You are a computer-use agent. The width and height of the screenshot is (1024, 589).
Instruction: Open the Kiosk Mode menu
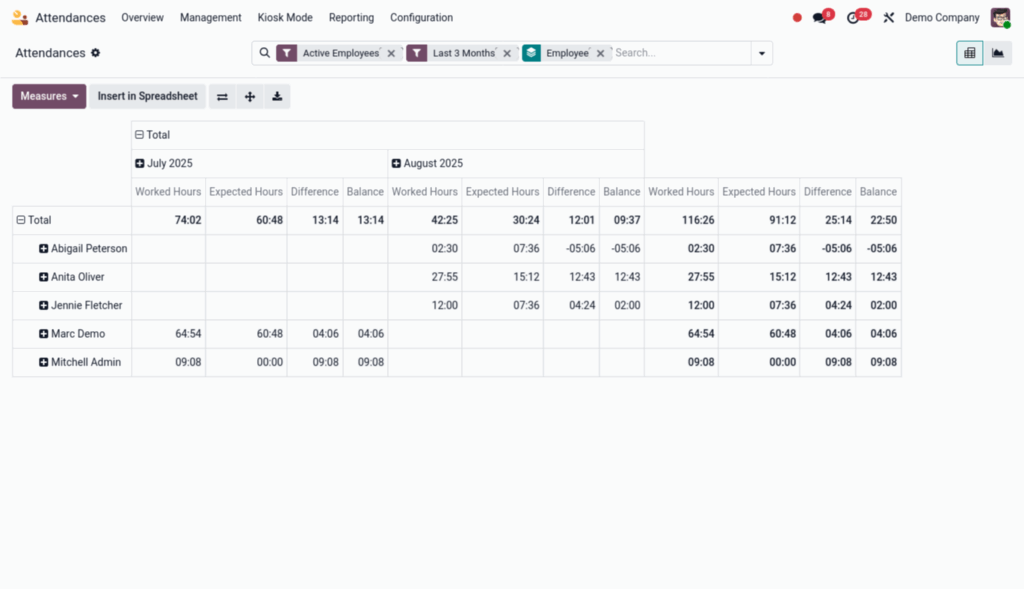285,18
